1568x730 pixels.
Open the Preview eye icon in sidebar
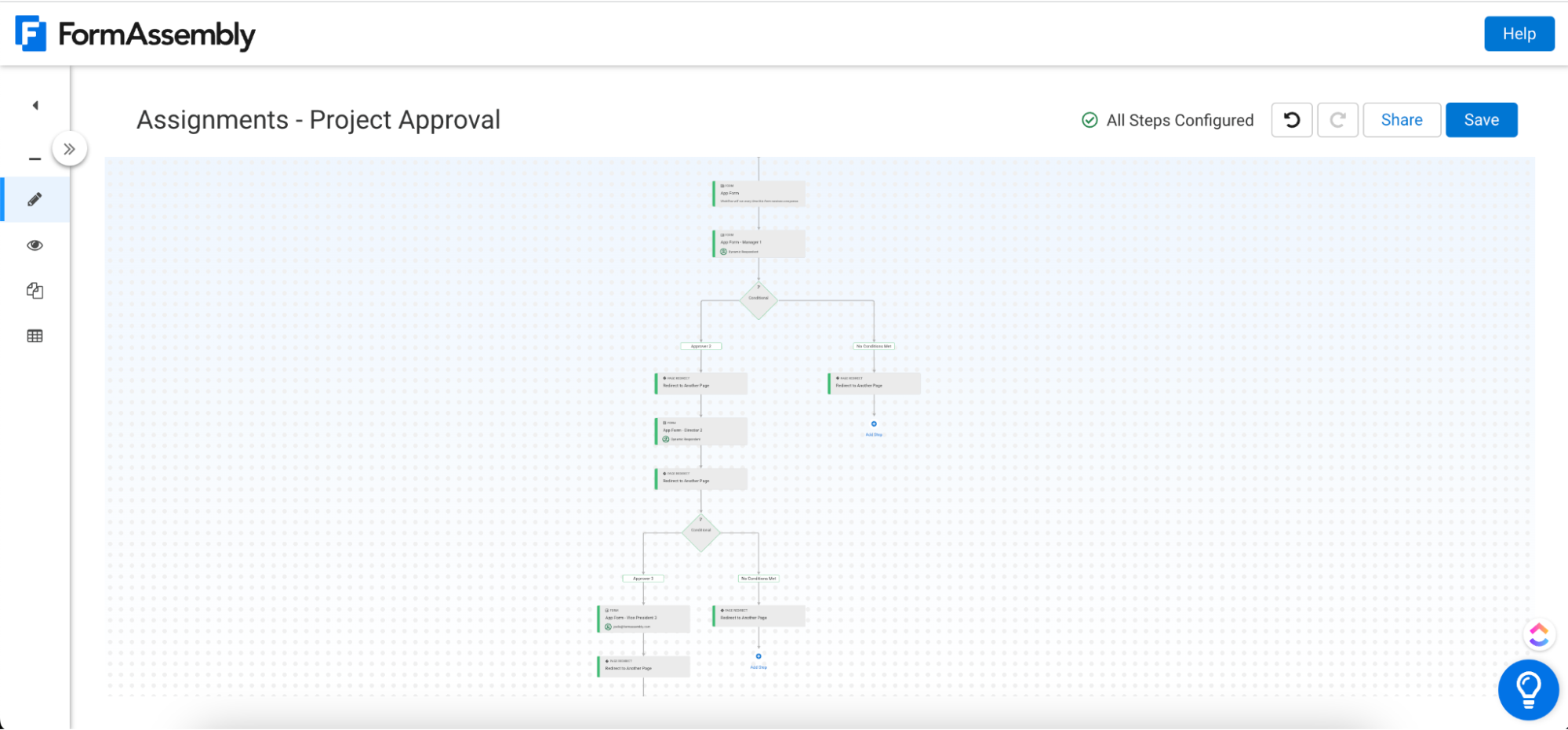pos(35,245)
